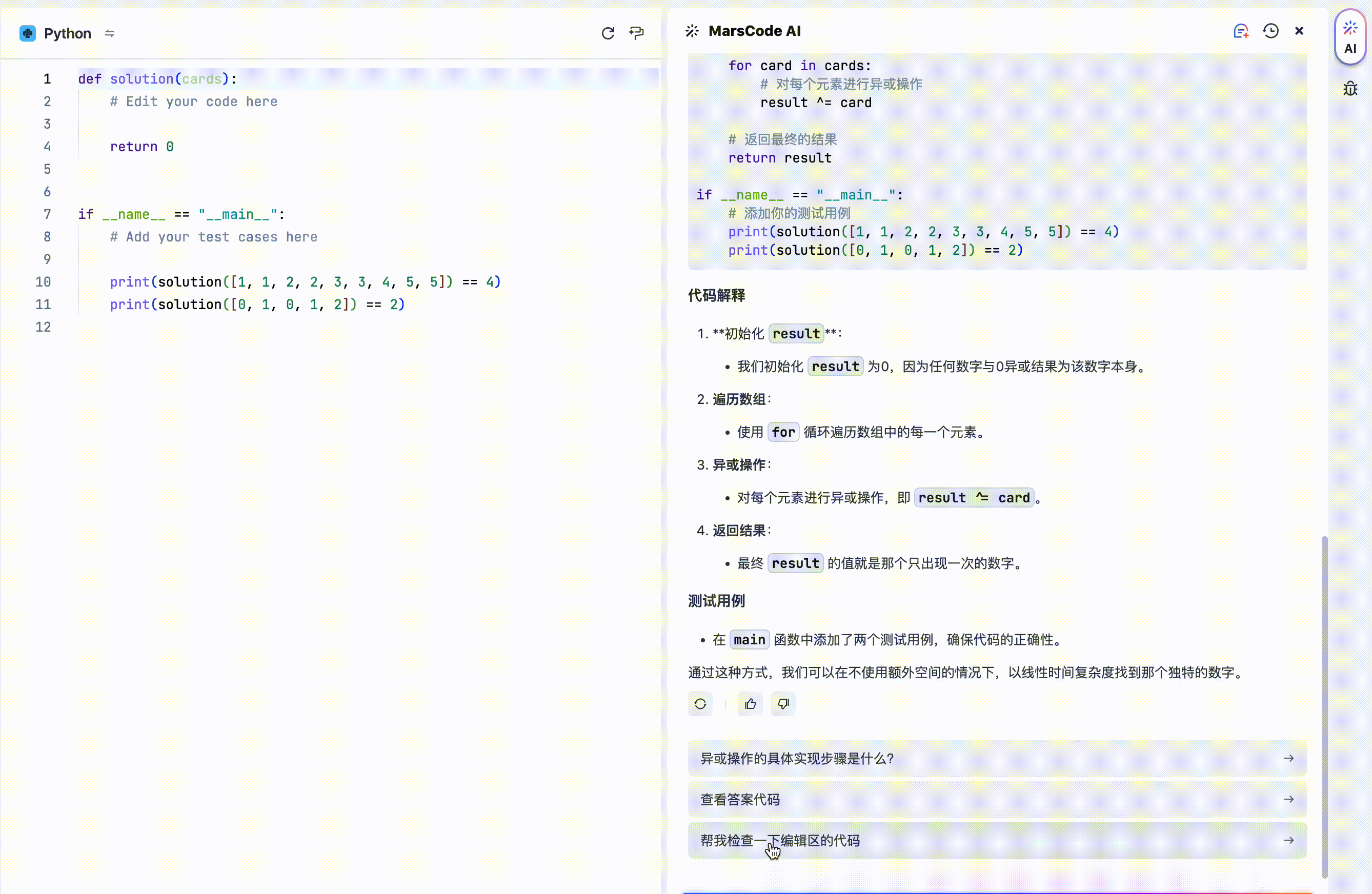Open MarsCode AI chat history

(x=1270, y=31)
